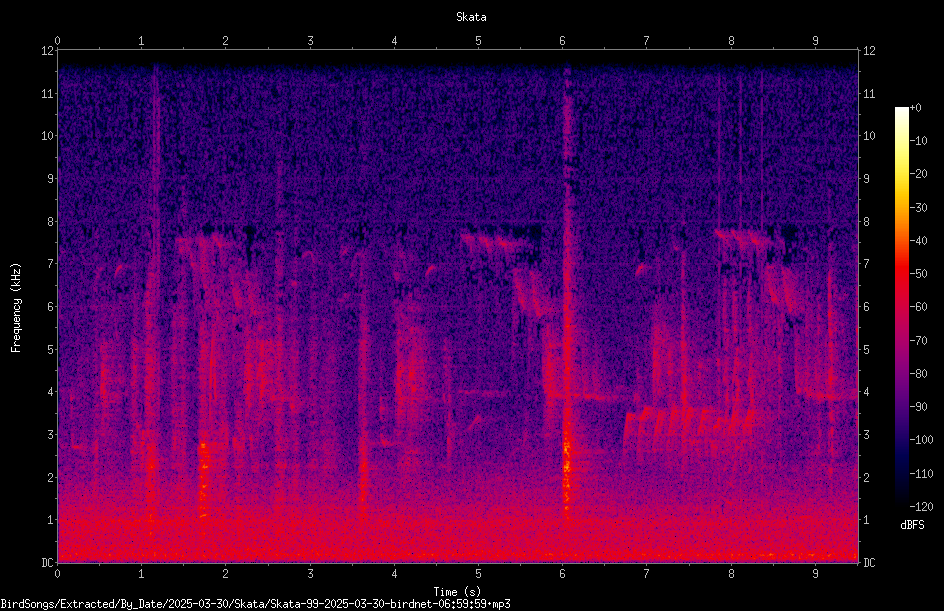Click the "8" tick on the right frequency axis
944x611 pixels.
(x=866, y=222)
